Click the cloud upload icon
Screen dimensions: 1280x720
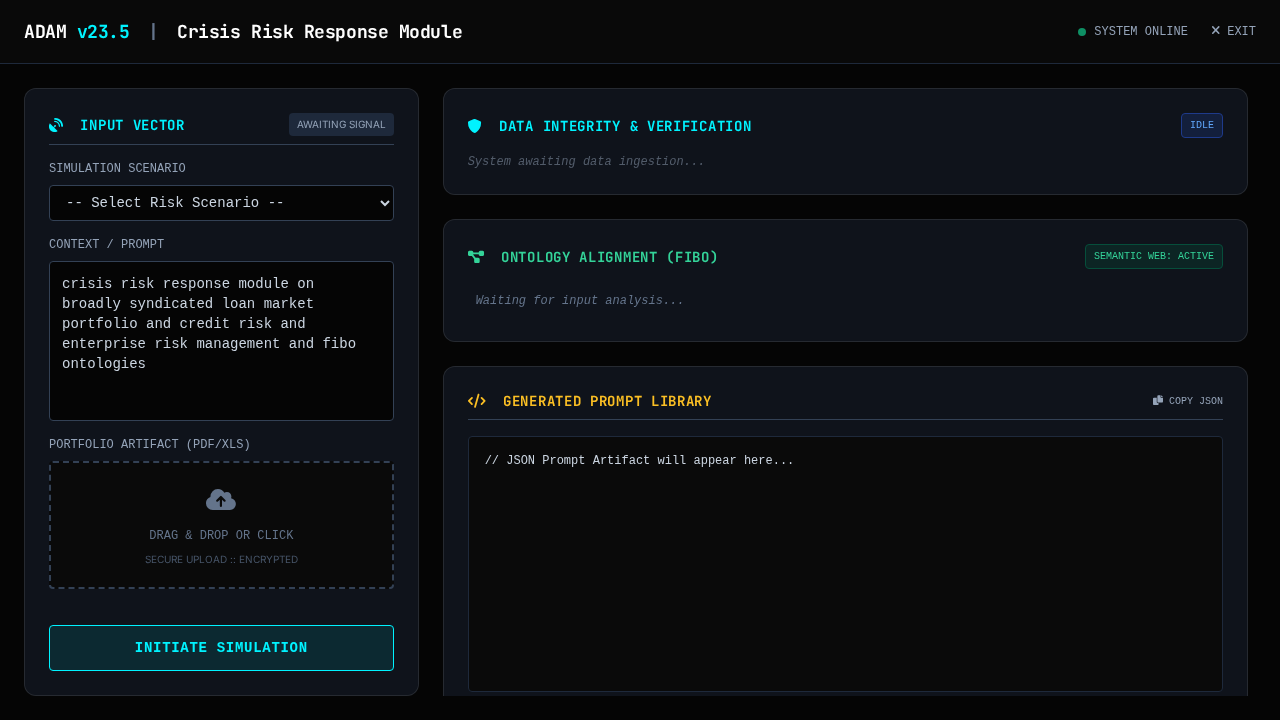221,500
